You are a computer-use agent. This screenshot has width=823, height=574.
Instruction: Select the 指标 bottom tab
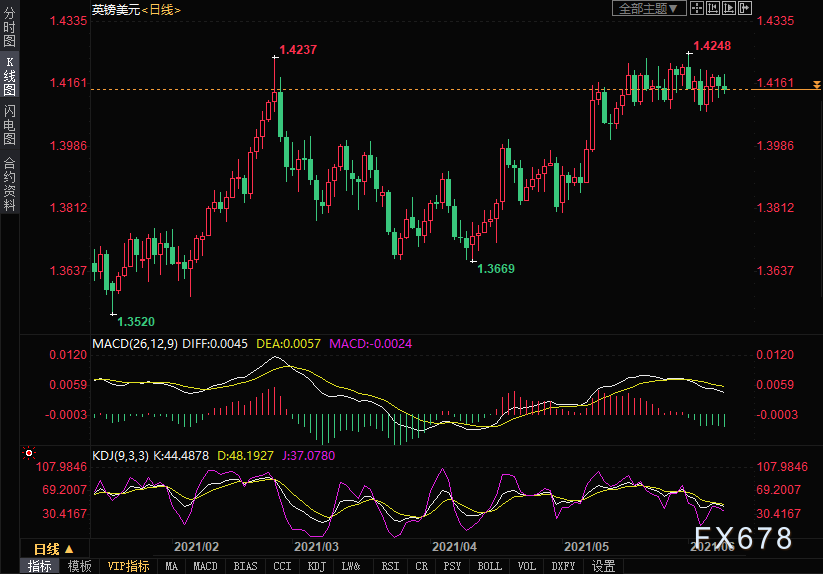click(39, 567)
